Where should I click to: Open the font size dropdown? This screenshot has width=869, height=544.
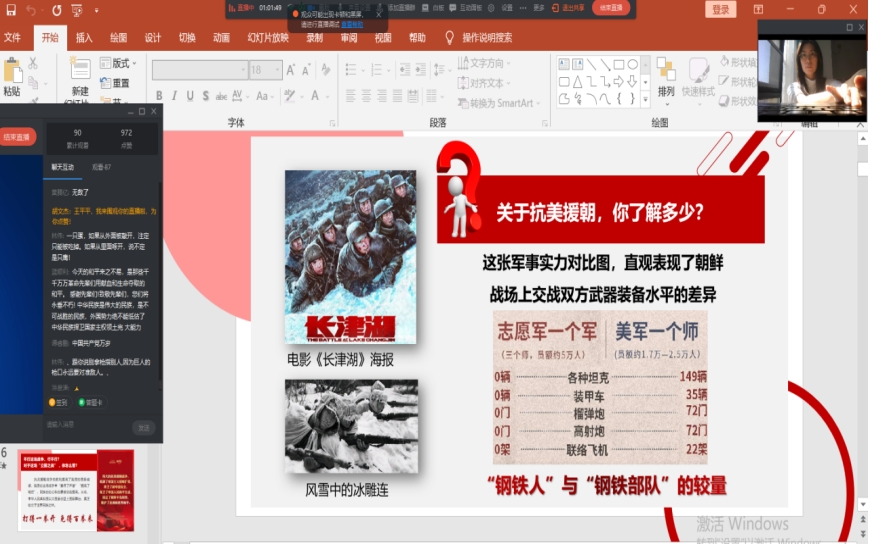(x=277, y=70)
